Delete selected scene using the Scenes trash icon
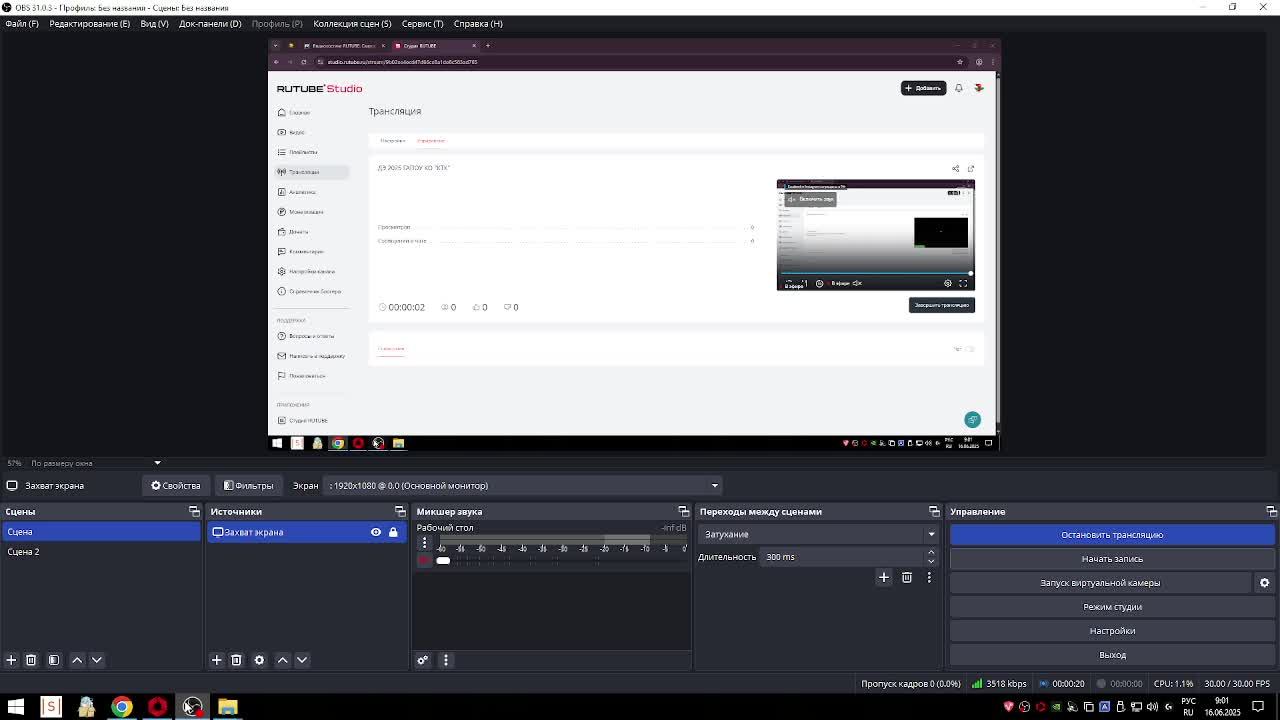Viewport: 1280px width, 720px height. [31, 660]
